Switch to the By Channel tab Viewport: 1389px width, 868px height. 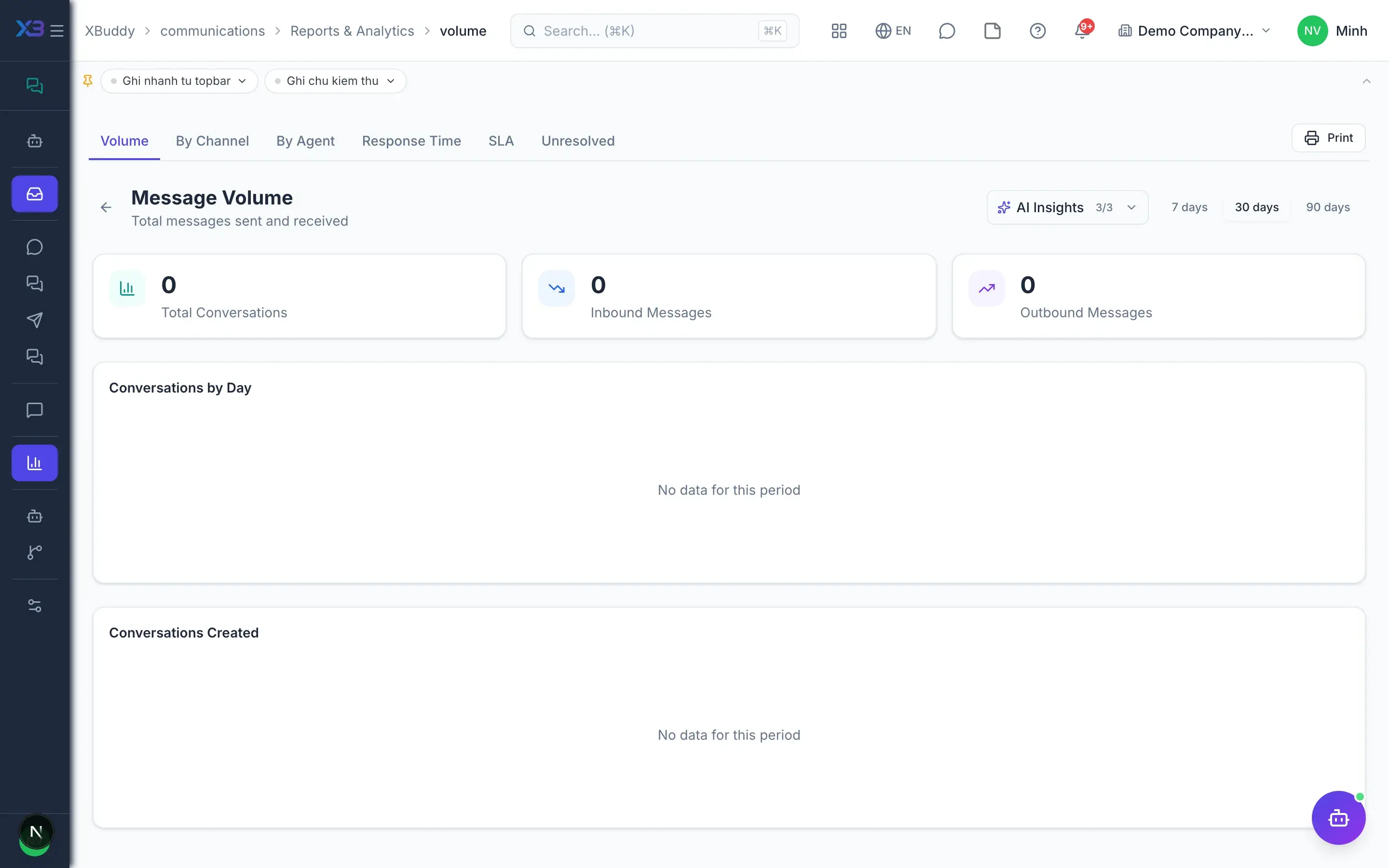point(212,141)
